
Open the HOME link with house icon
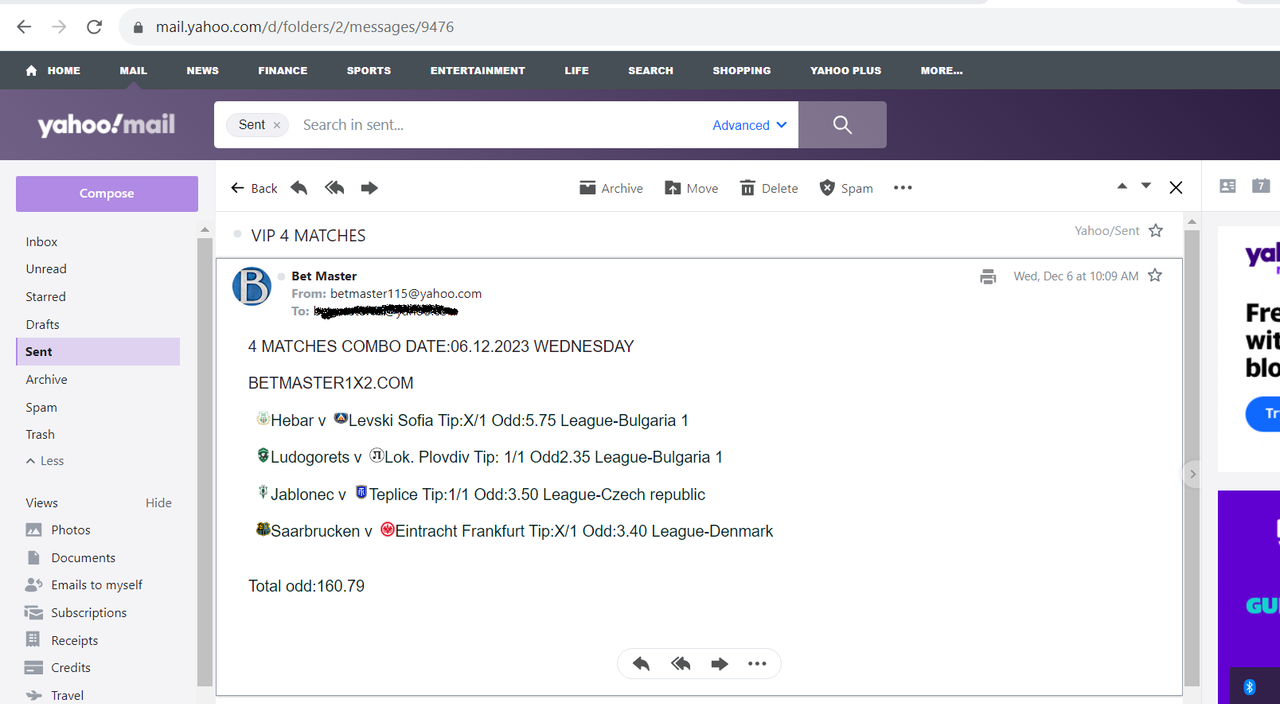point(53,71)
